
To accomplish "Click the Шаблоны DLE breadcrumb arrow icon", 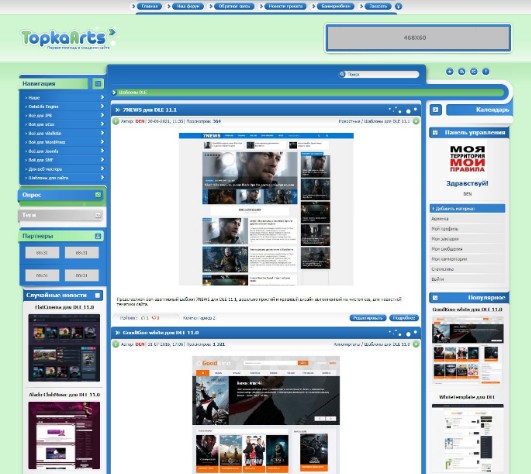I will pos(114,92).
